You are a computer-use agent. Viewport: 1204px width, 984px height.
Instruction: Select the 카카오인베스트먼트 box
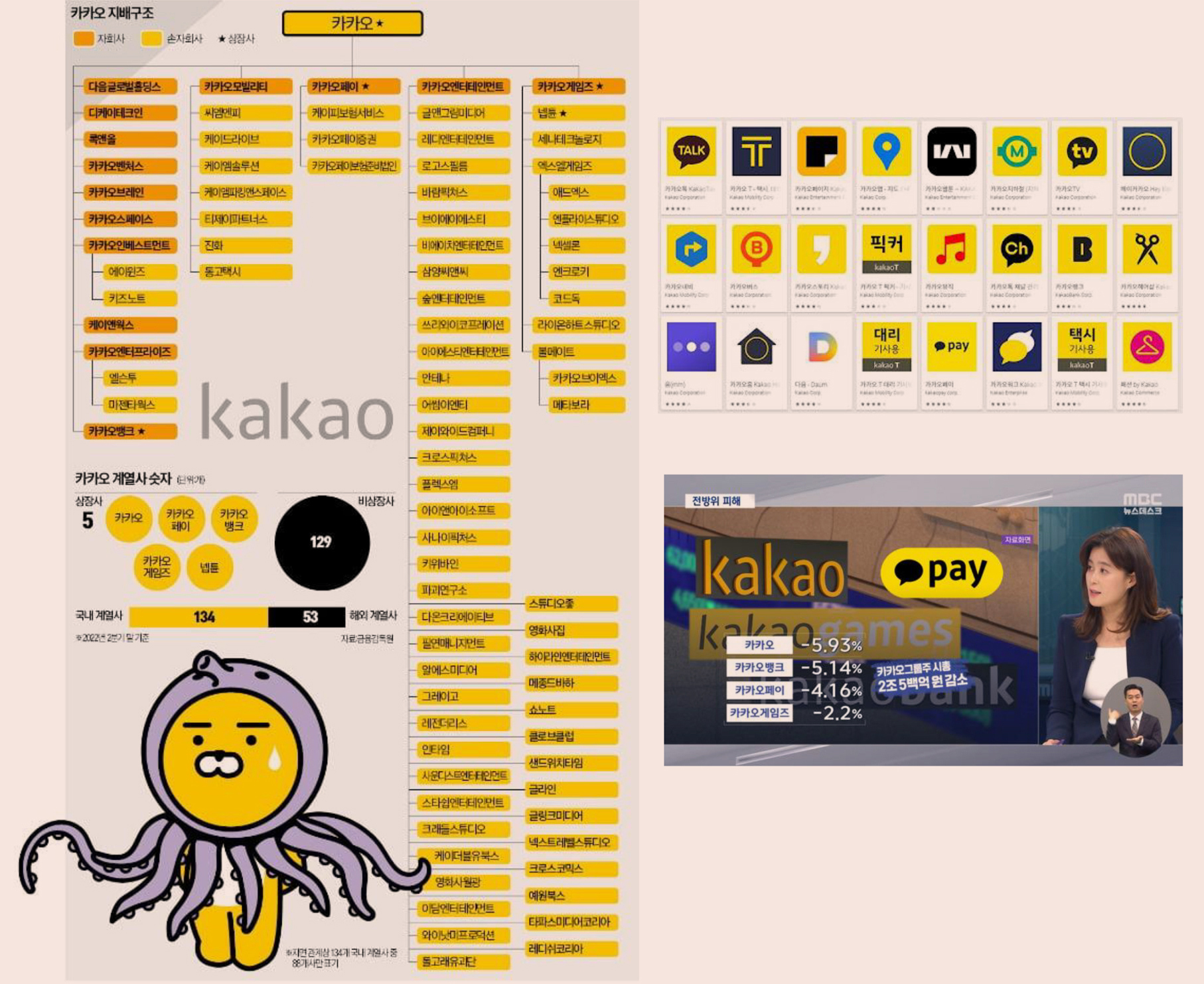tap(130, 246)
